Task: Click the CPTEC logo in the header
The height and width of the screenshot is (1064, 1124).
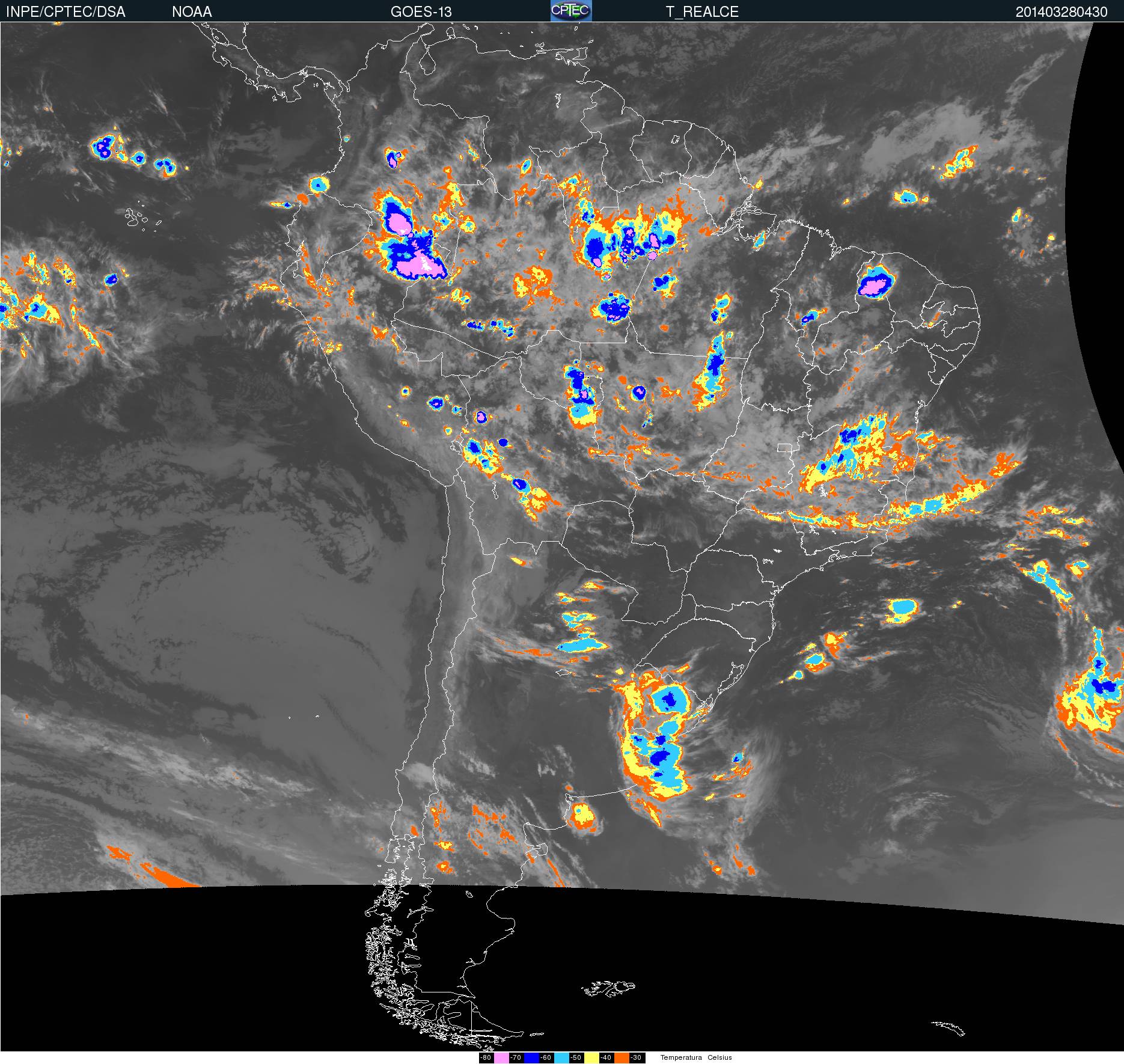Action: click(571, 11)
